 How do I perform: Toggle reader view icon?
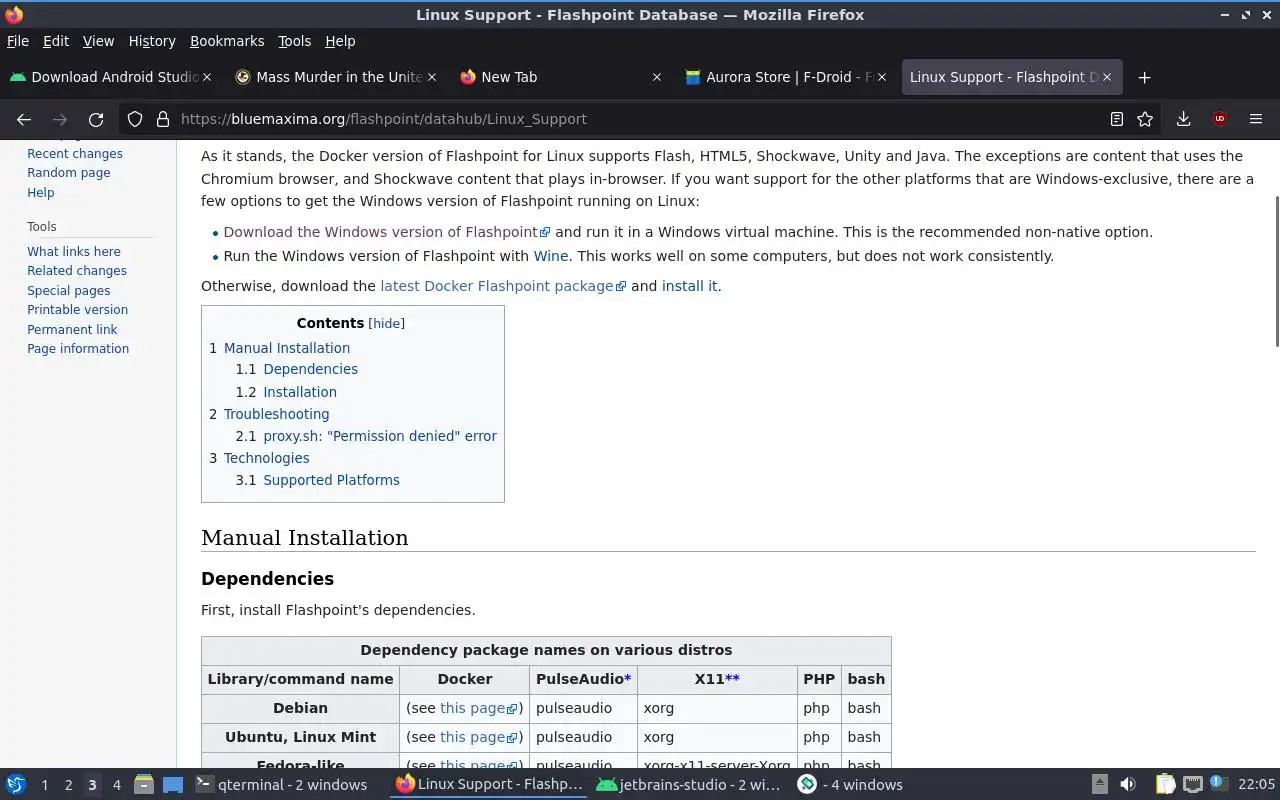pos(1117,119)
